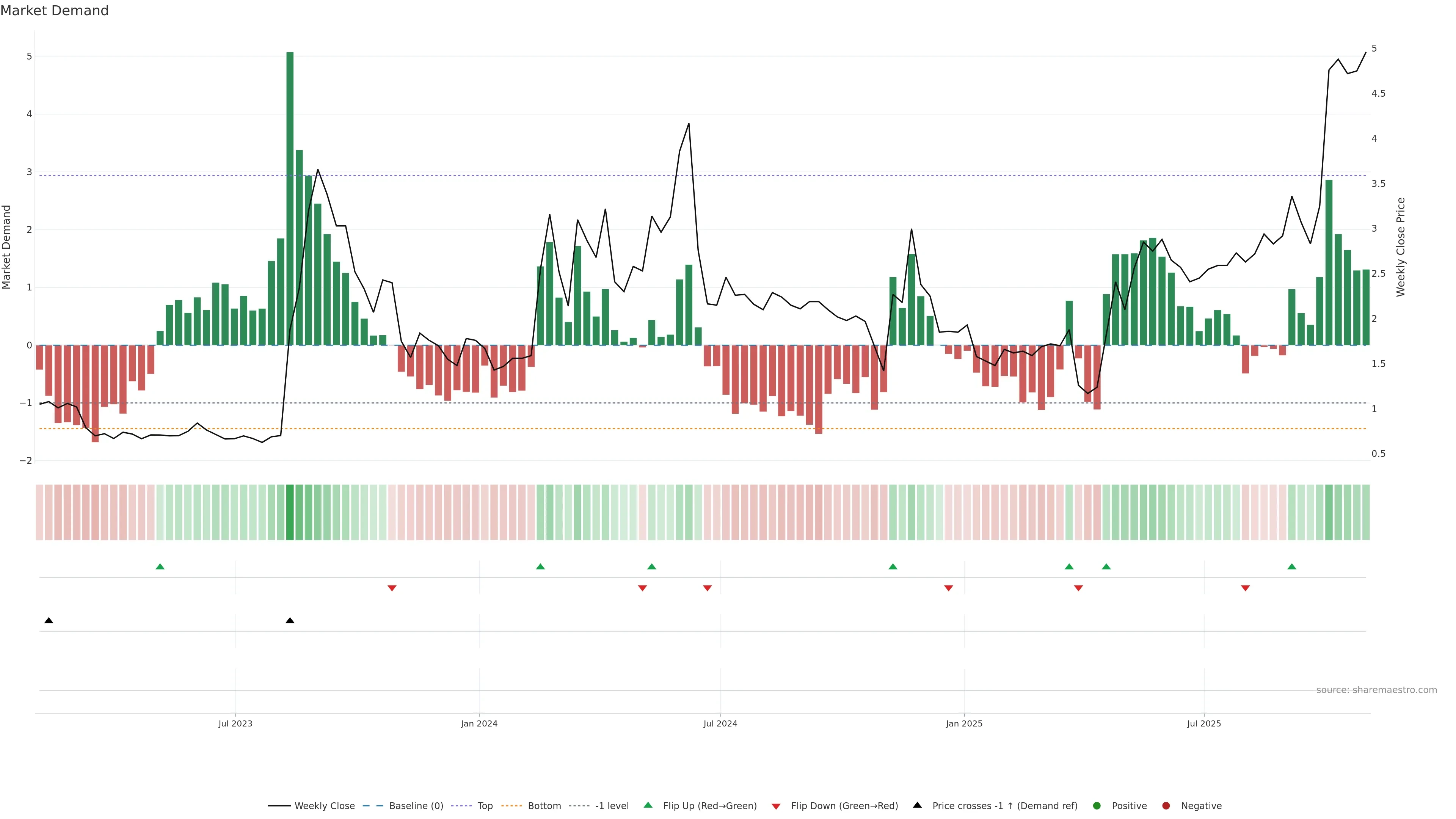The image size is (1456, 819).
Task: Click green Positive circle in legend
Action: pyautogui.click(x=1097, y=805)
